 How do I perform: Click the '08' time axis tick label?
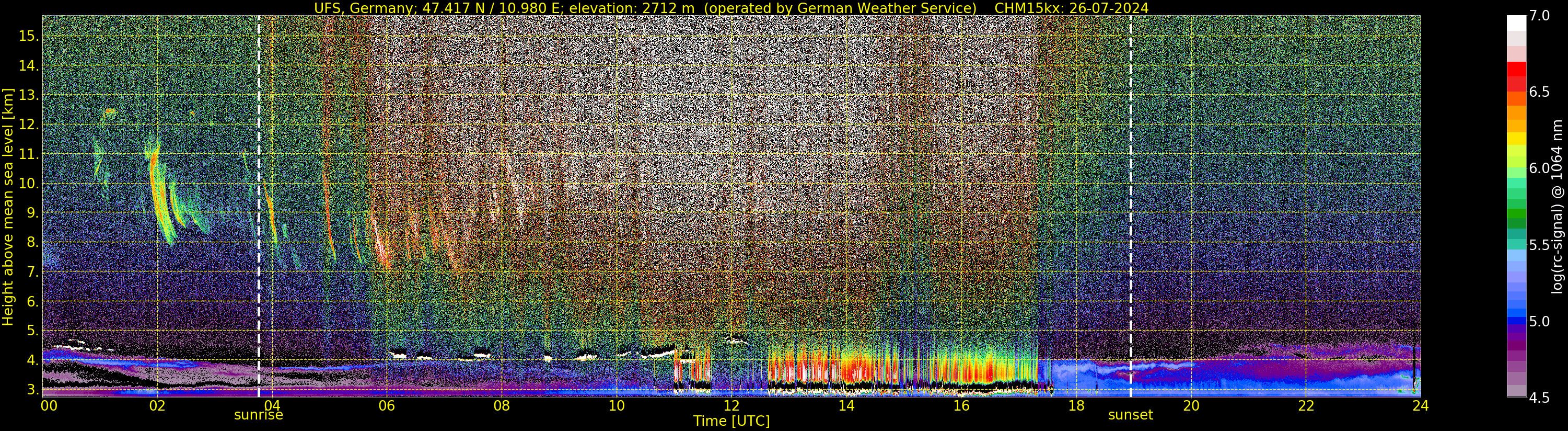[502, 405]
